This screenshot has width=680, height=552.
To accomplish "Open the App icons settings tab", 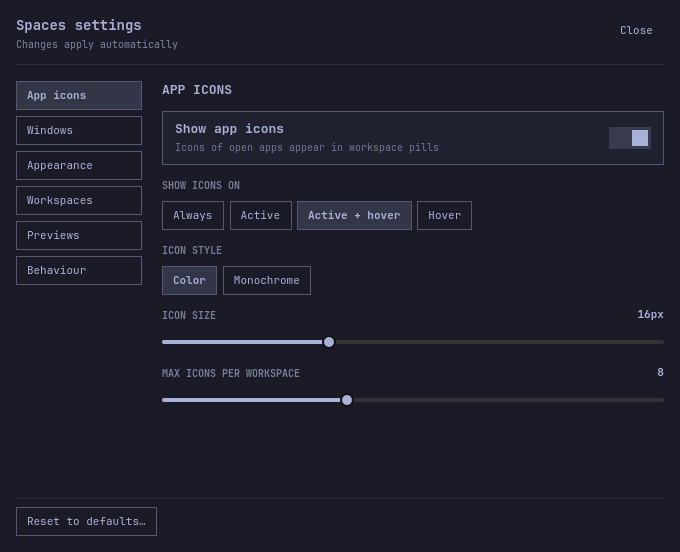I will 79,95.
